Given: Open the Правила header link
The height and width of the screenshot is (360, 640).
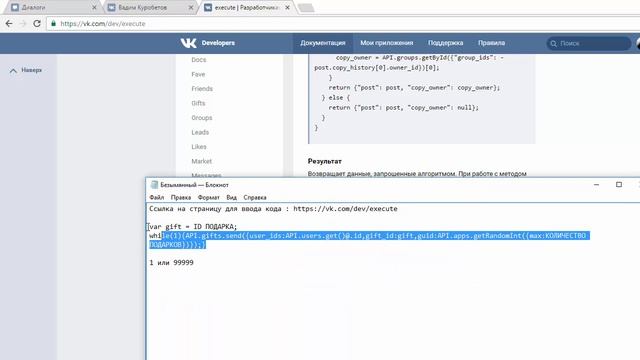Looking at the screenshot, I should [x=491, y=43].
